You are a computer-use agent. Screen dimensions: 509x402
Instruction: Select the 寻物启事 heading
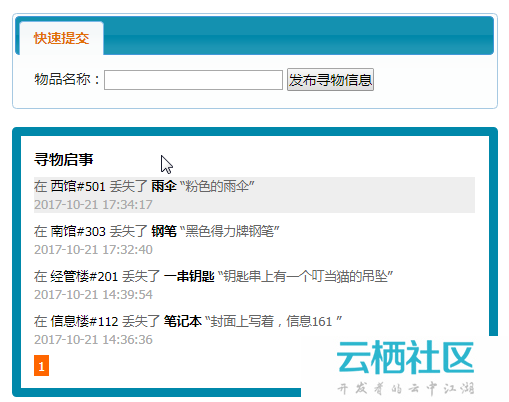64,159
